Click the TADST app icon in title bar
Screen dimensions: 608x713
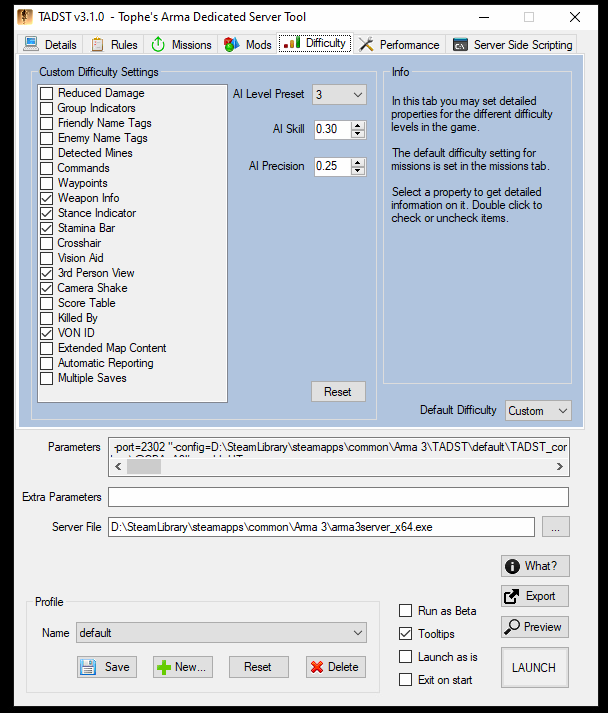click(25, 17)
